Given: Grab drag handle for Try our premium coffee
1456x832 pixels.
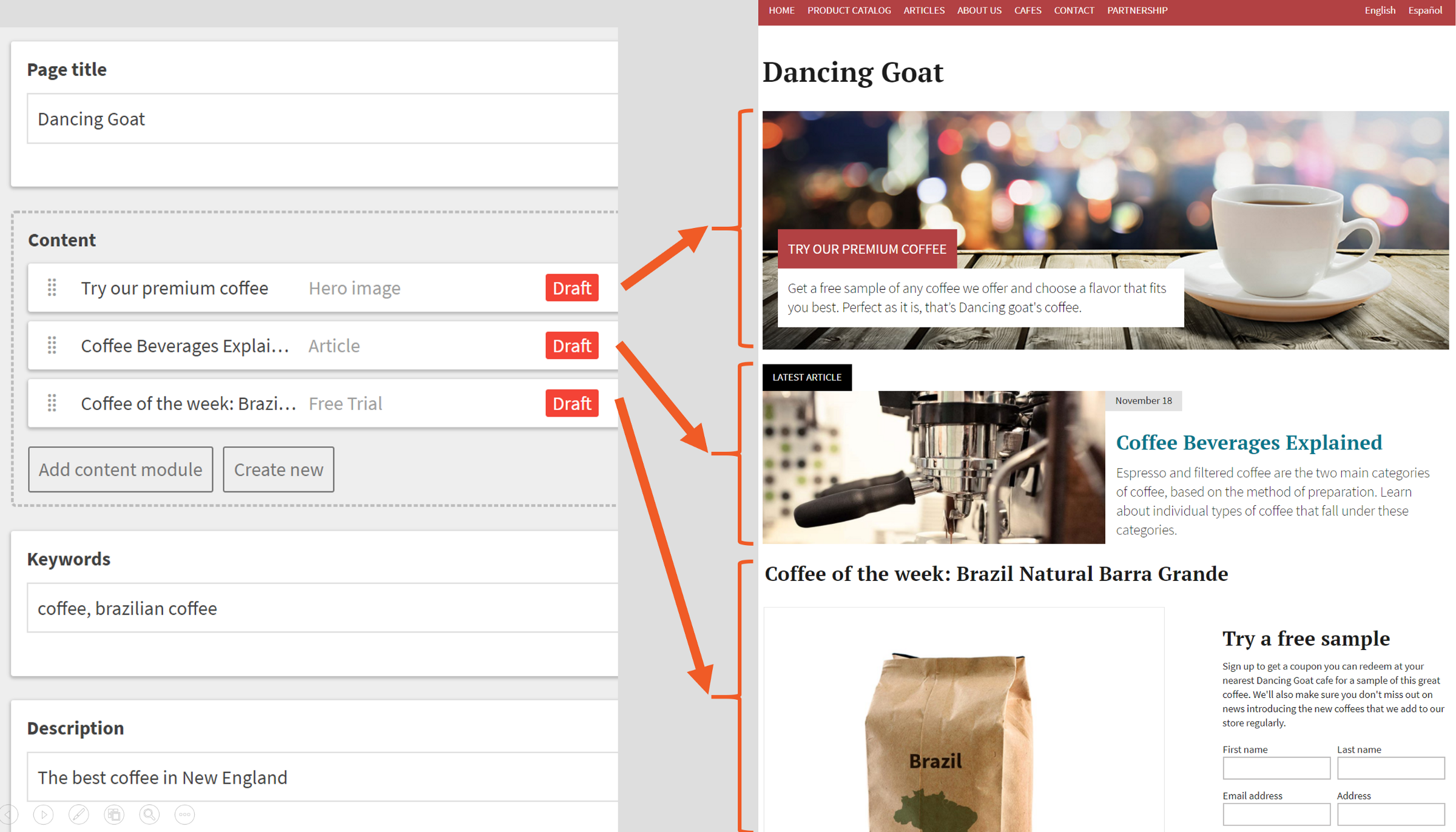Looking at the screenshot, I should (52, 287).
